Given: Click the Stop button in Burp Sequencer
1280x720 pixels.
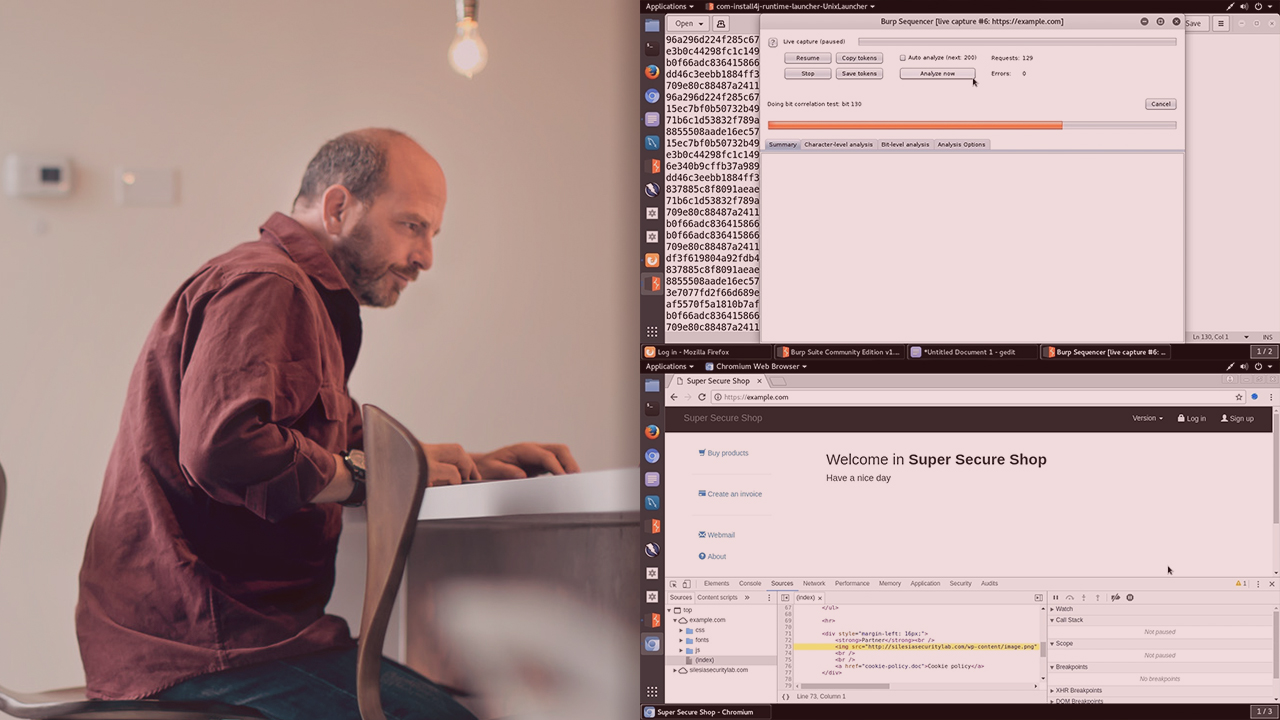Looking at the screenshot, I should [x=807, y=73].
